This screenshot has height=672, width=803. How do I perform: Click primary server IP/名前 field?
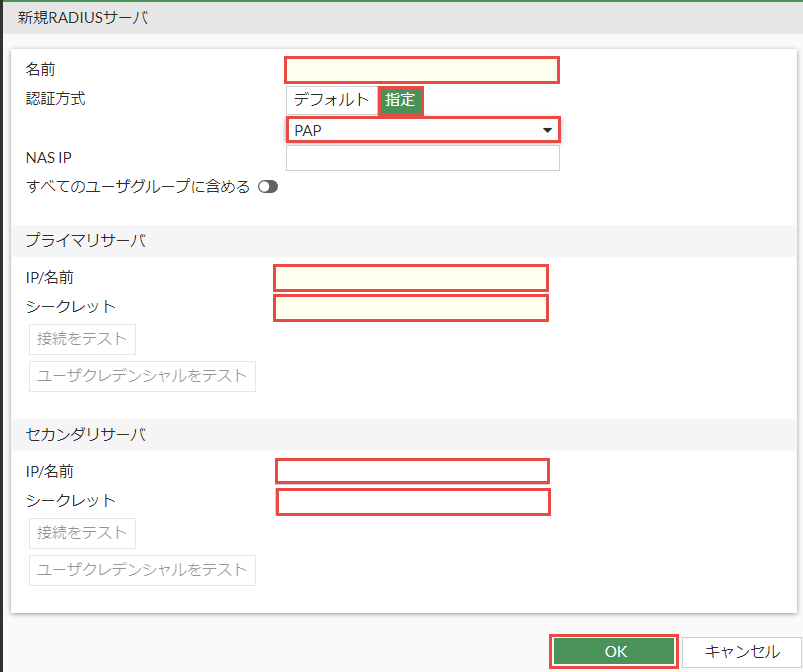click(411, 278)
